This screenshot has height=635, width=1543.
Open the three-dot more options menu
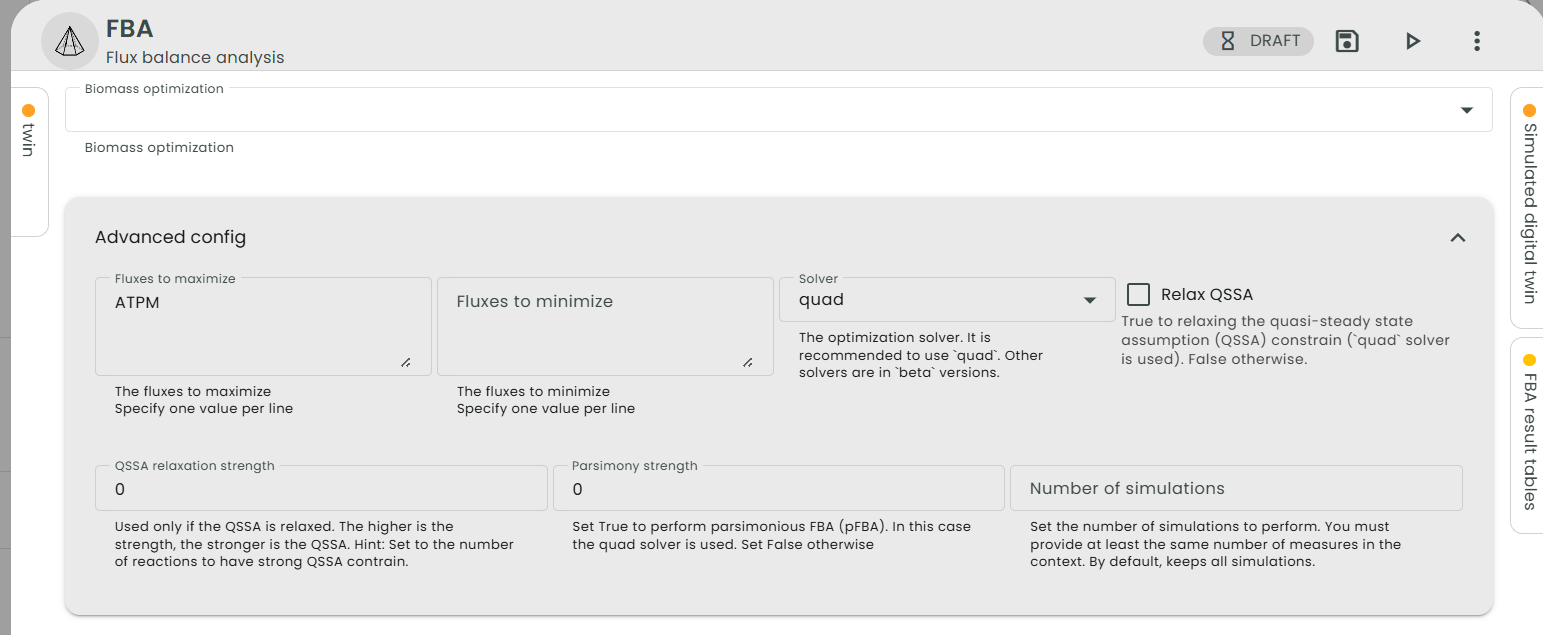point(1476,41)
